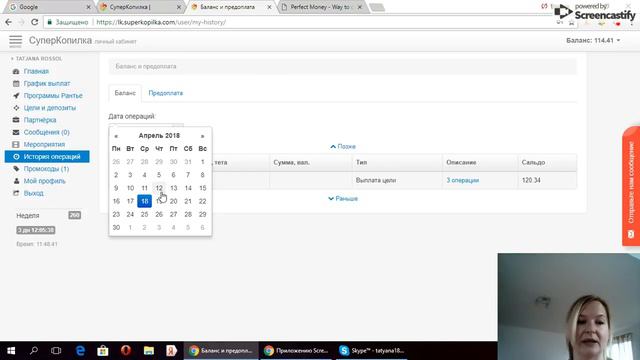Image resolution: width=640 pixels, height=360 pixels.
Task: Expand the Баланс: 114.41 dropdown
Action: [x=593, y=40]
